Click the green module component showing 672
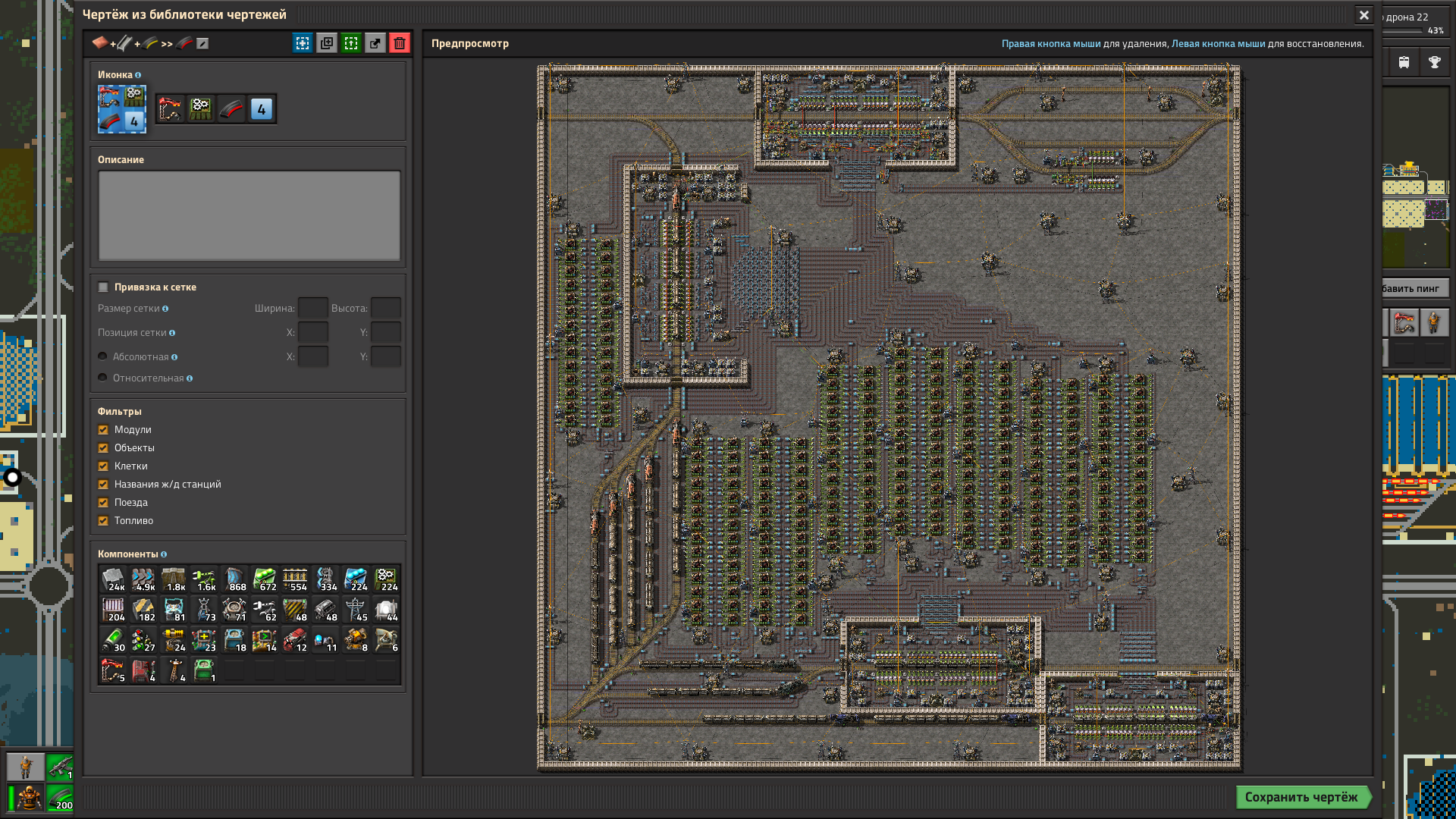Image resolution: width=1456 pixels, height=819 pixels. coord(265,579)
